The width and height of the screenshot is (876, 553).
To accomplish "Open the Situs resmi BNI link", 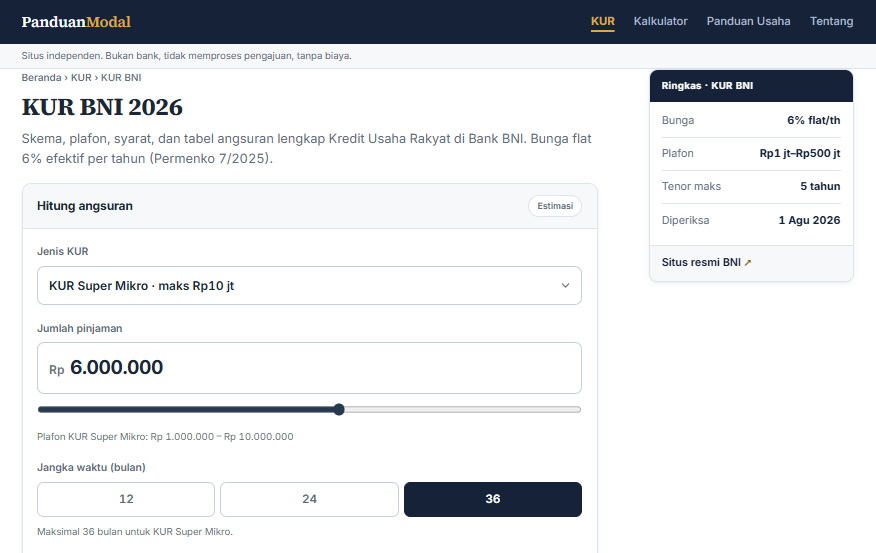I will pyautogui.click(x=706, y=262).
